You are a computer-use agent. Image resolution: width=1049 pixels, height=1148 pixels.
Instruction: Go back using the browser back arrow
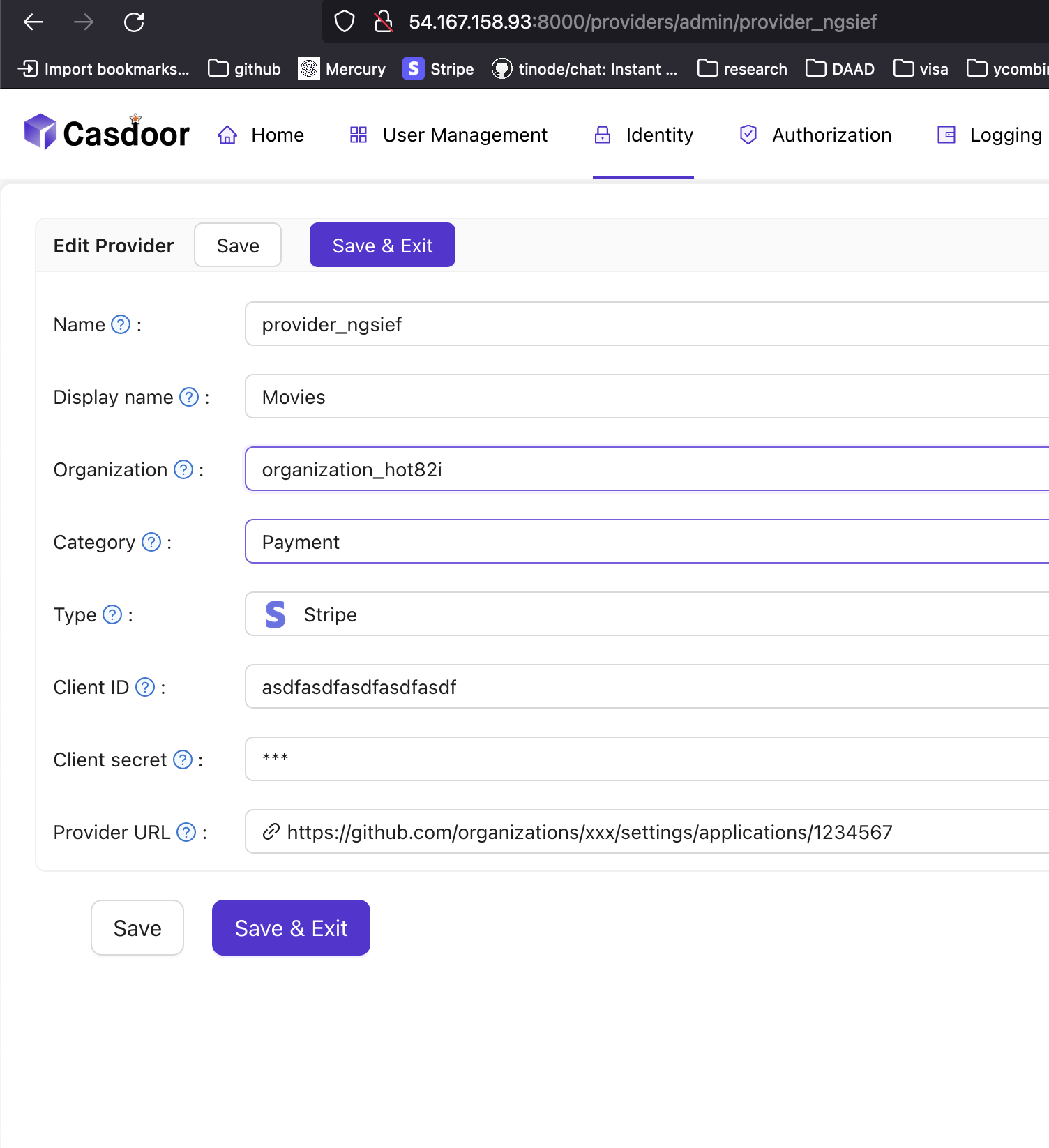[33, 22]
